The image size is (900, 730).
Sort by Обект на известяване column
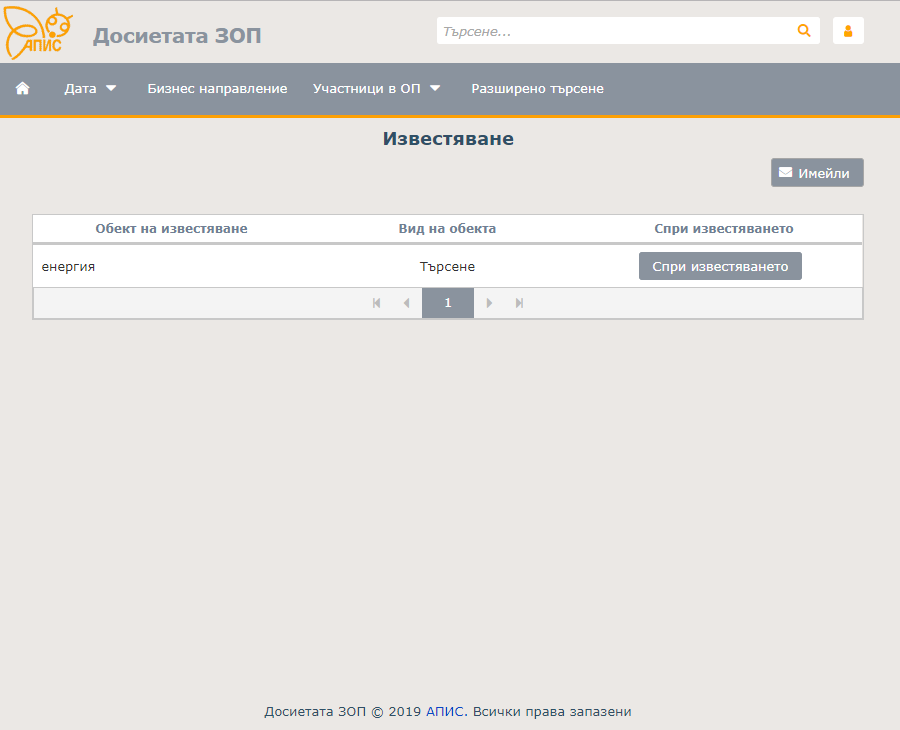pos(171,228)
